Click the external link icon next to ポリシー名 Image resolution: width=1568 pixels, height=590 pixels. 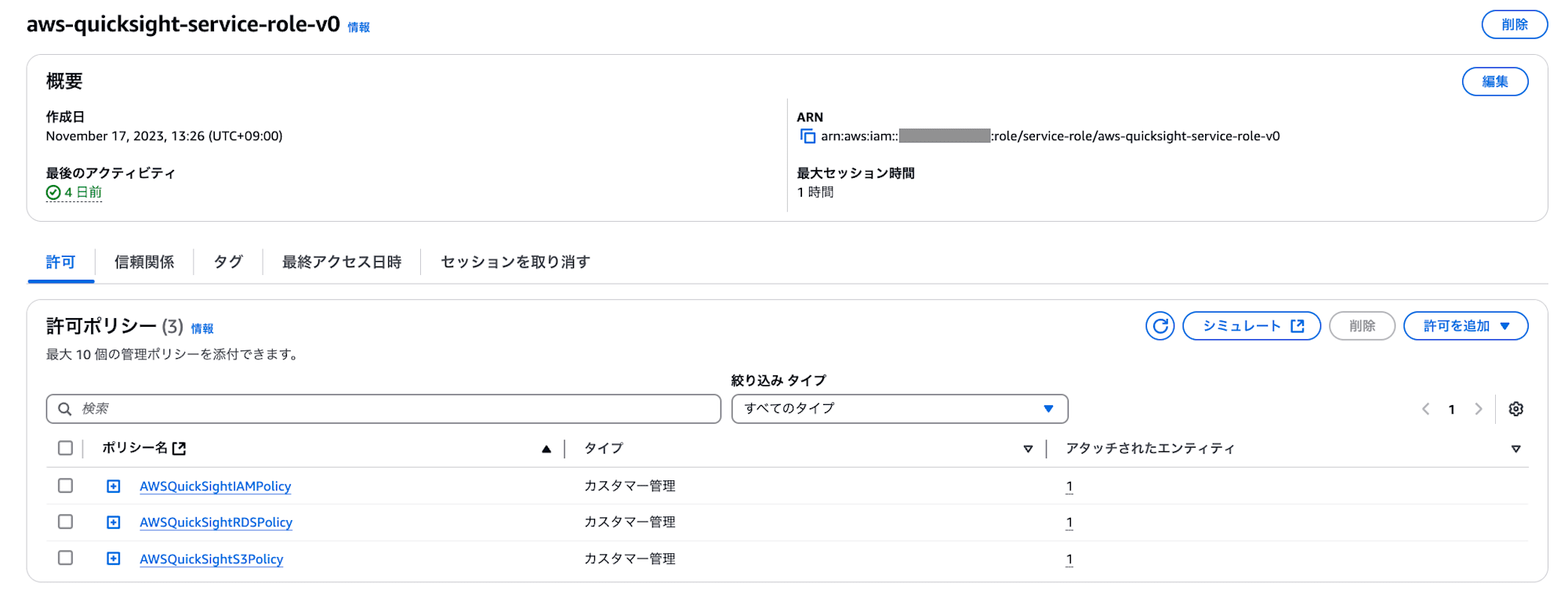click(180, 448)
